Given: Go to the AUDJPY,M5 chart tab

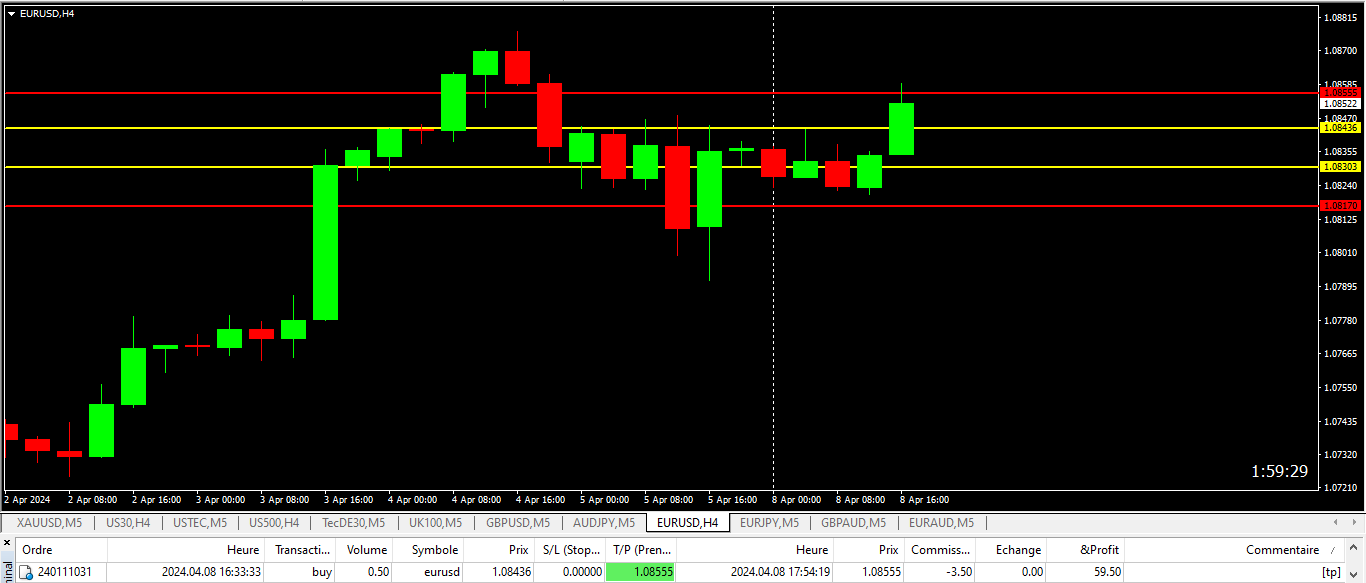Looking at the screenshot, I should coord(603,523).
